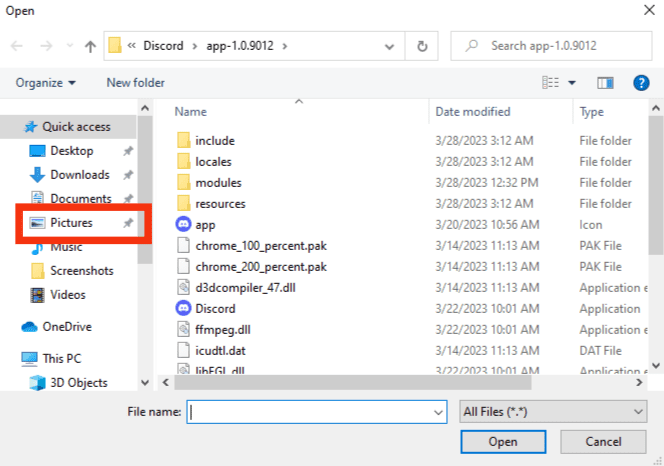The height and width of the screenshot is (466, 664).
Task: Open the Organize menu
Action: point(45,83)
